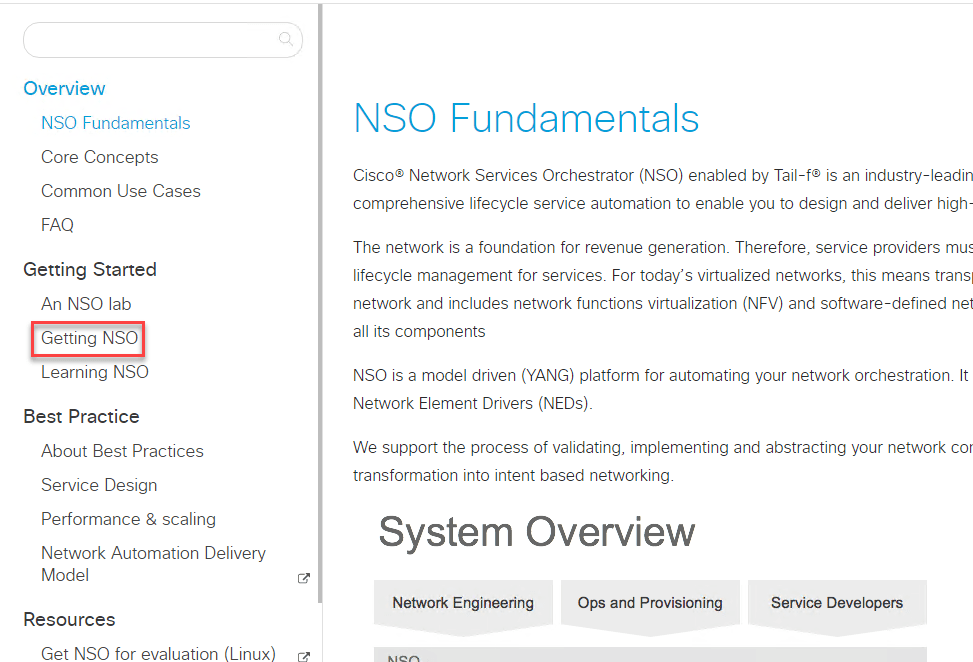Navigate to Service Design
The width and height of the screenshot is (973, 662).
point(99,485)
